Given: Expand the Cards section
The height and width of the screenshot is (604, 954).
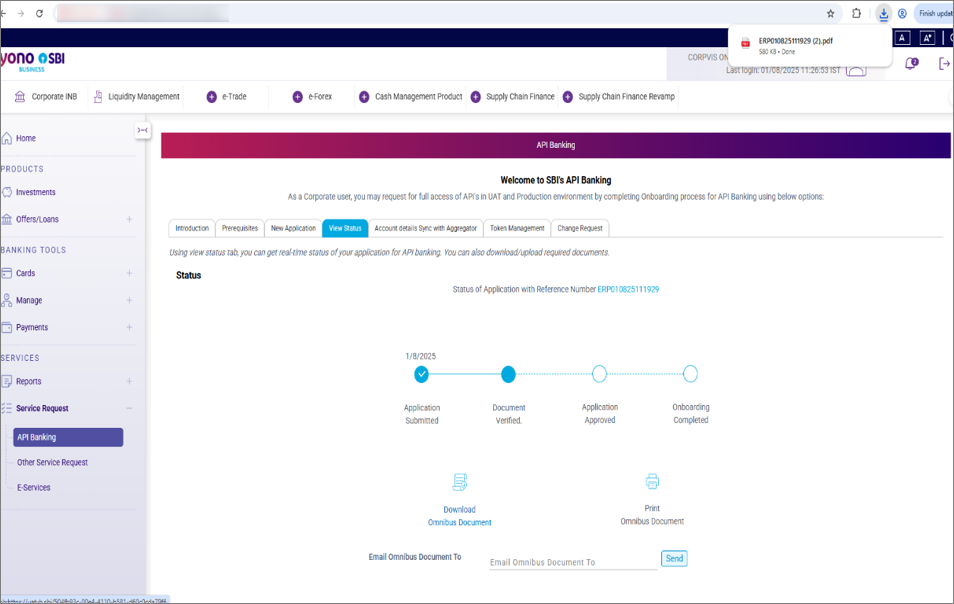Looking at the screenshot, I should click(129, 273).
